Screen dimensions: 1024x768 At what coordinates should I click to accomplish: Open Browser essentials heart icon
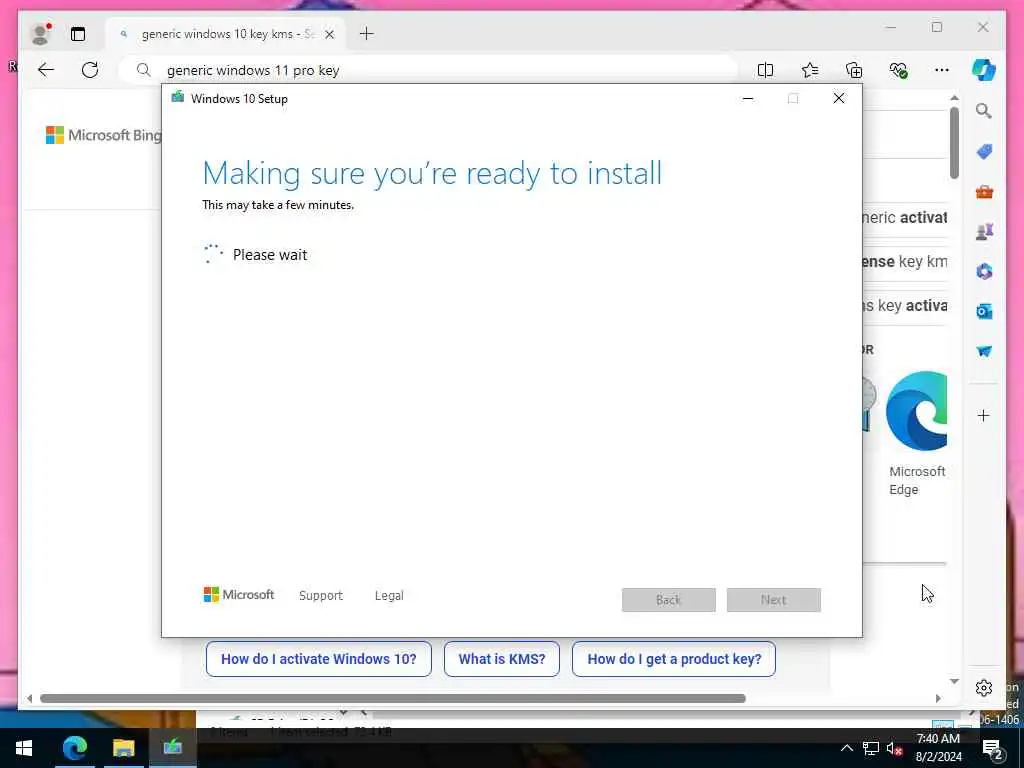tap(899, 70)
